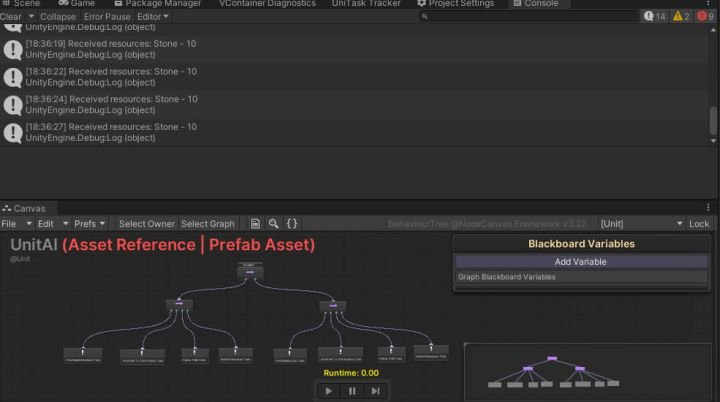Toggle Collapse in the console toolbar
720x402 pixels.
(x=58, y=17)
